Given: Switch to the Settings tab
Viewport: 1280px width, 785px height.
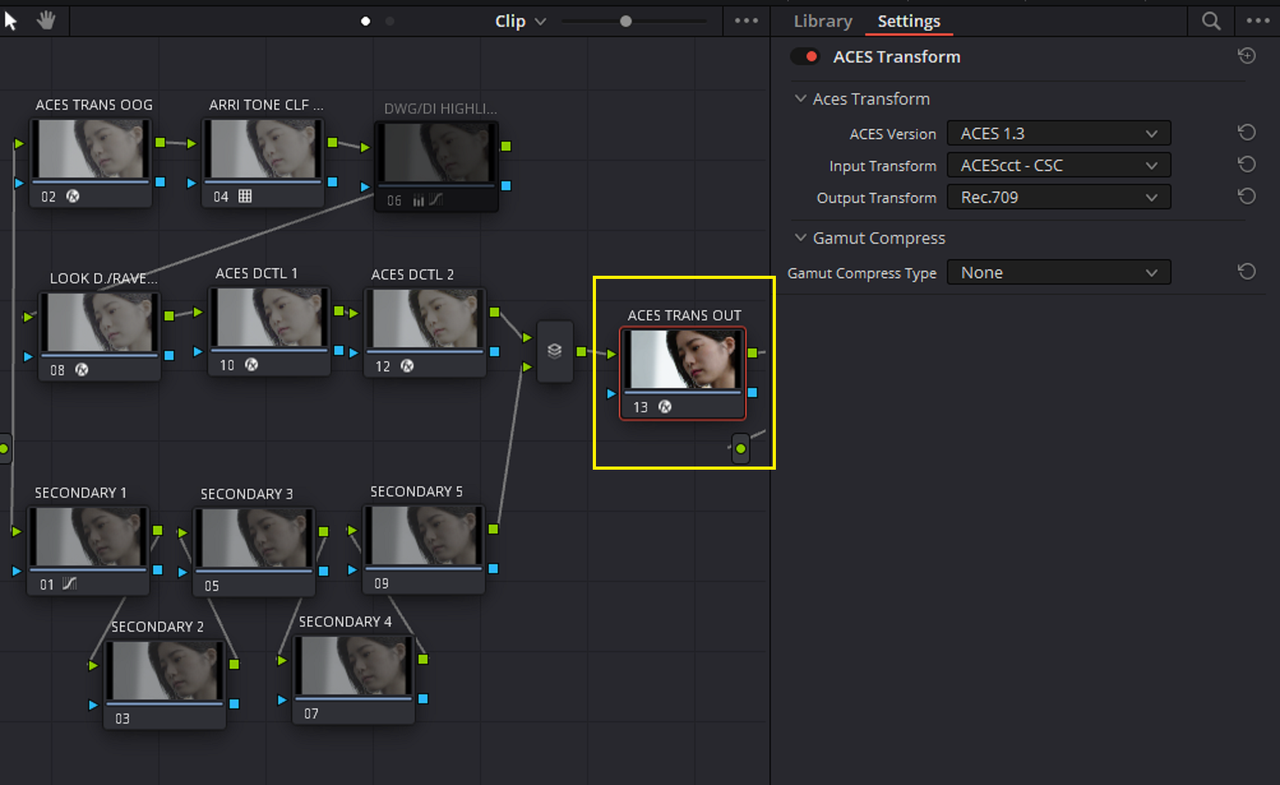Looking at the screenshot, I should pos(909,21).
